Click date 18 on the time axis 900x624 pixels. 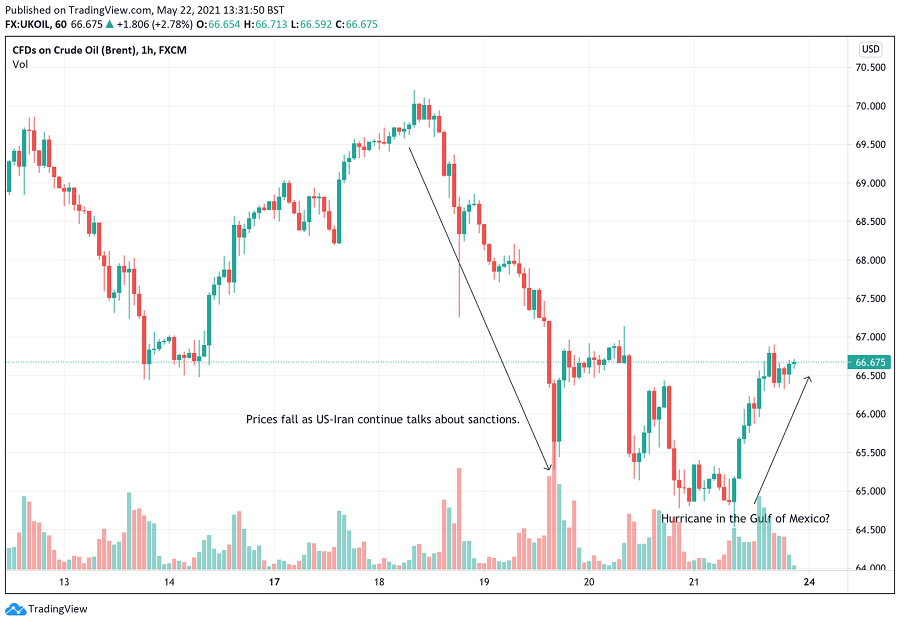coord(379,582)
